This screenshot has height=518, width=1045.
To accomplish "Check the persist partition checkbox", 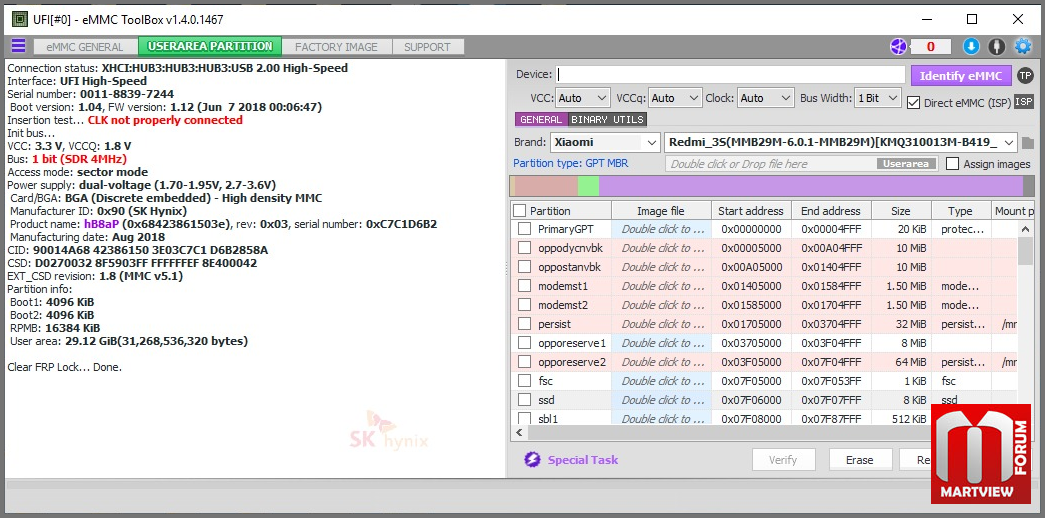I will [524, 324].
